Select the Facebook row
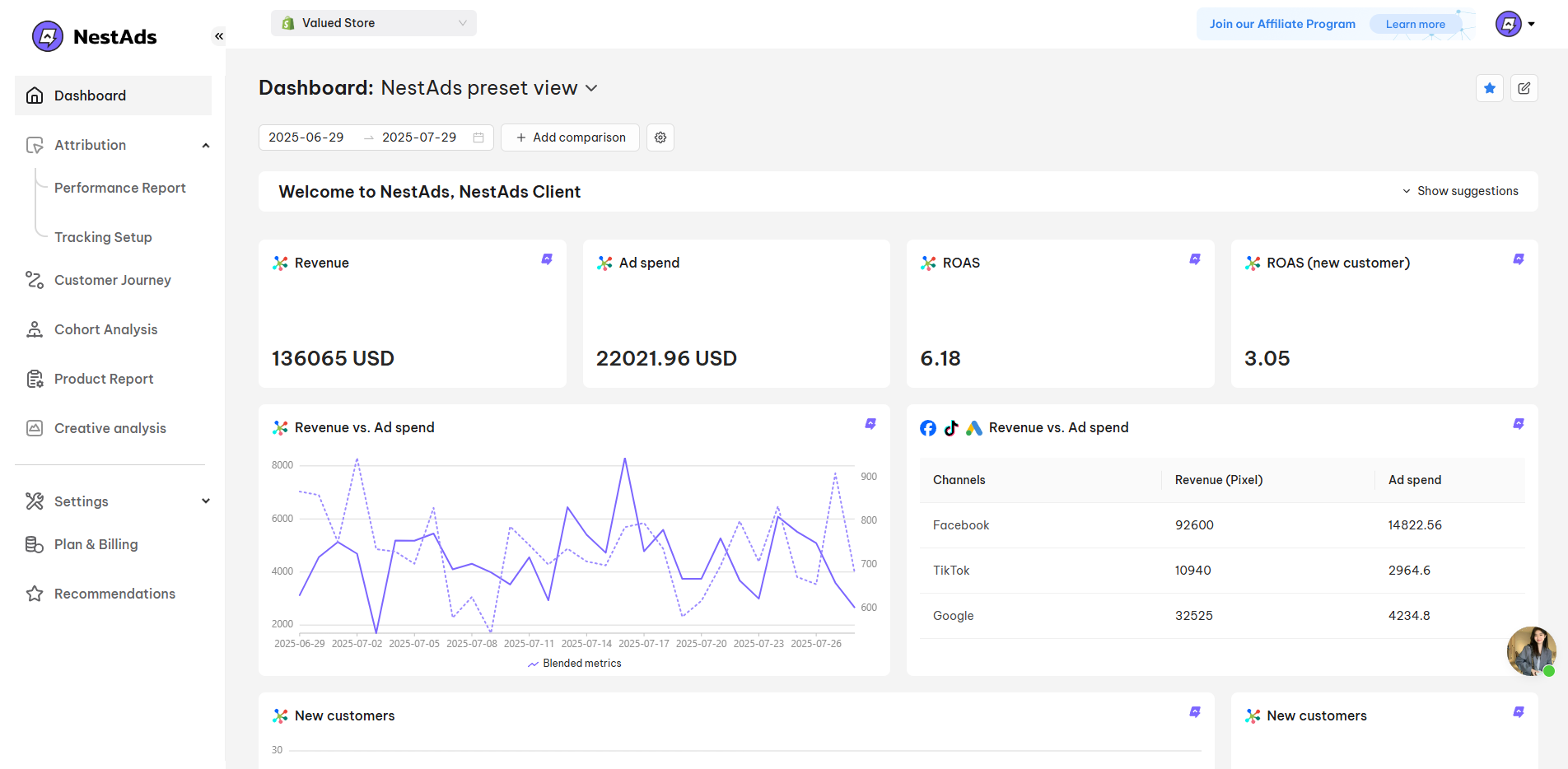Viewport: 1568px width, 769px height. pos(1222,525)
